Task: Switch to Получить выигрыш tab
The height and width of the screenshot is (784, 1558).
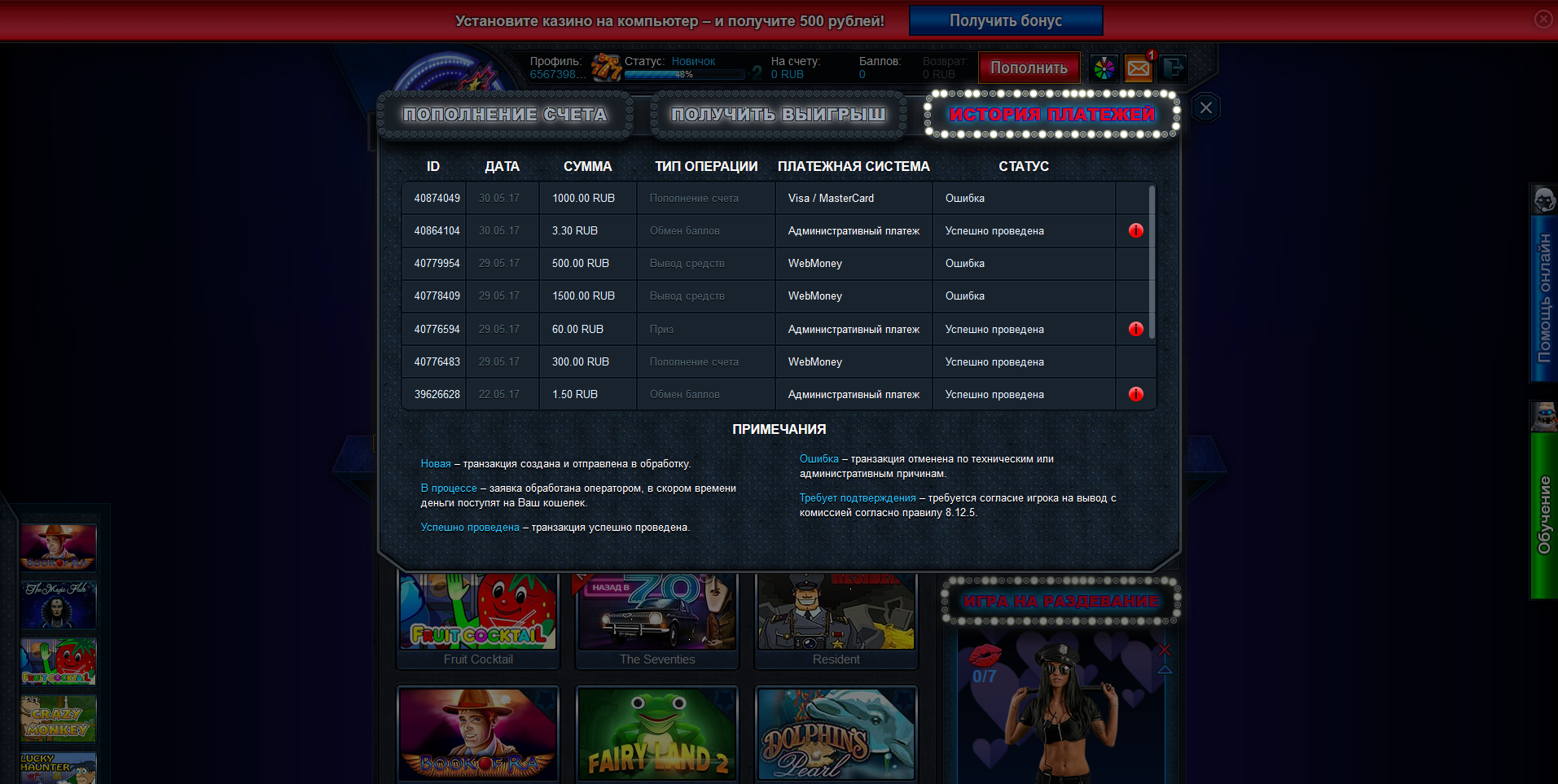Action: pos(778,115)
